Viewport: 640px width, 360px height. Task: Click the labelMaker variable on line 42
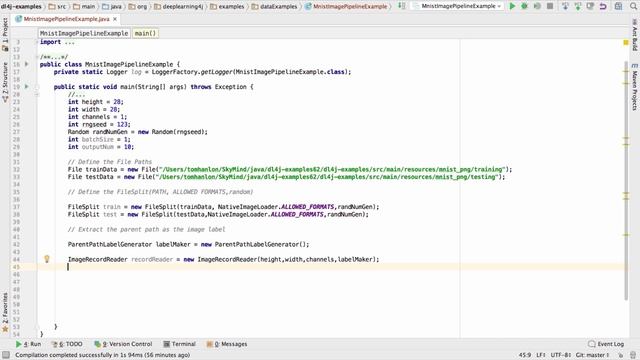click(x=173, y=244)
